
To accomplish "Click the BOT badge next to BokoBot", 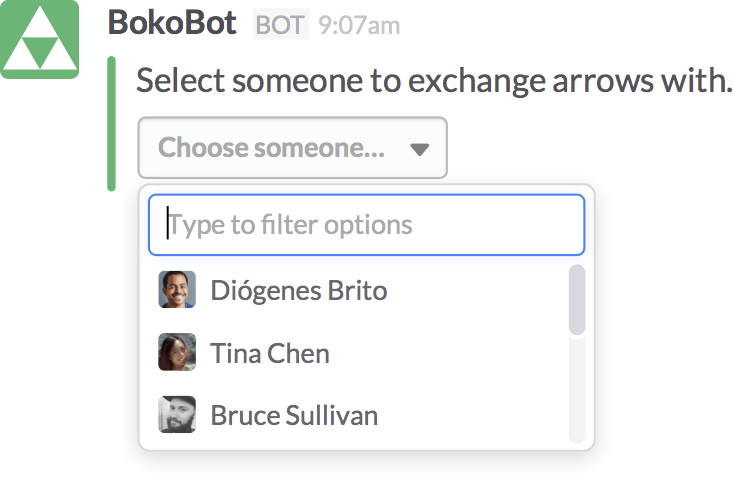I will point(280,25).
